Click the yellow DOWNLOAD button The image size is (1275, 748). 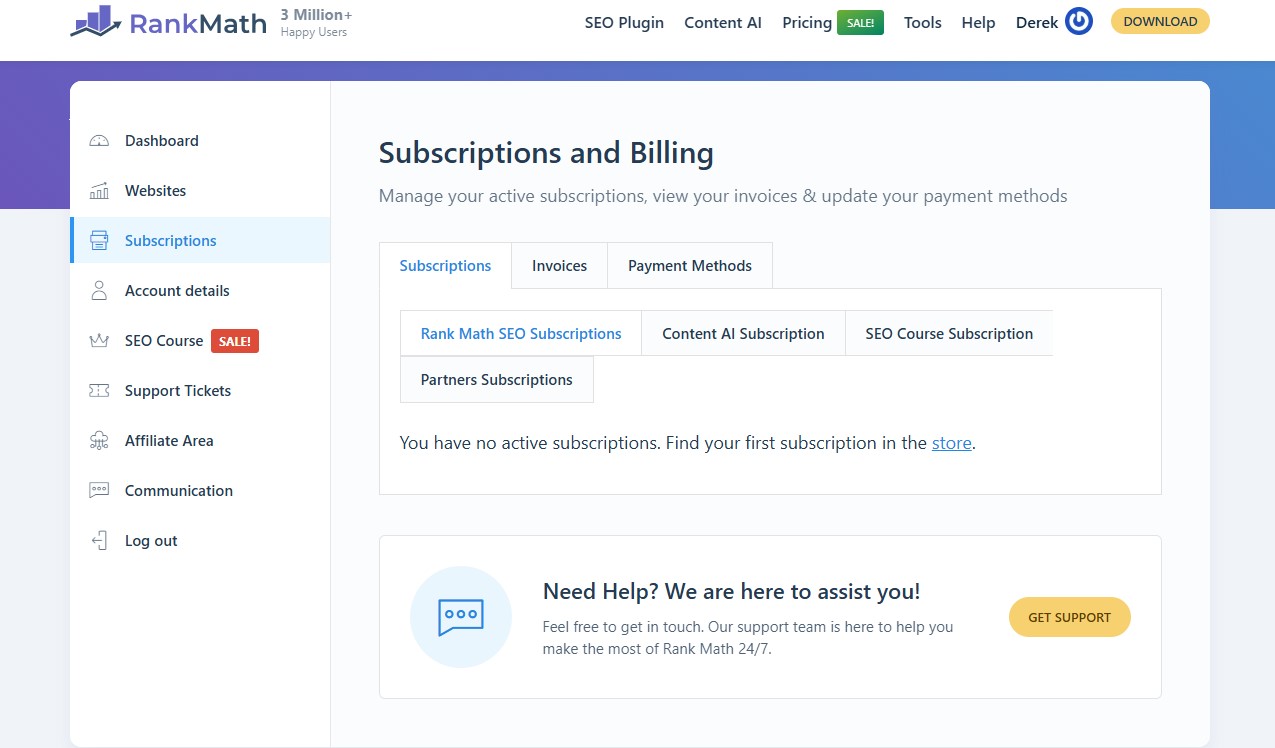tap(1160, 21)
